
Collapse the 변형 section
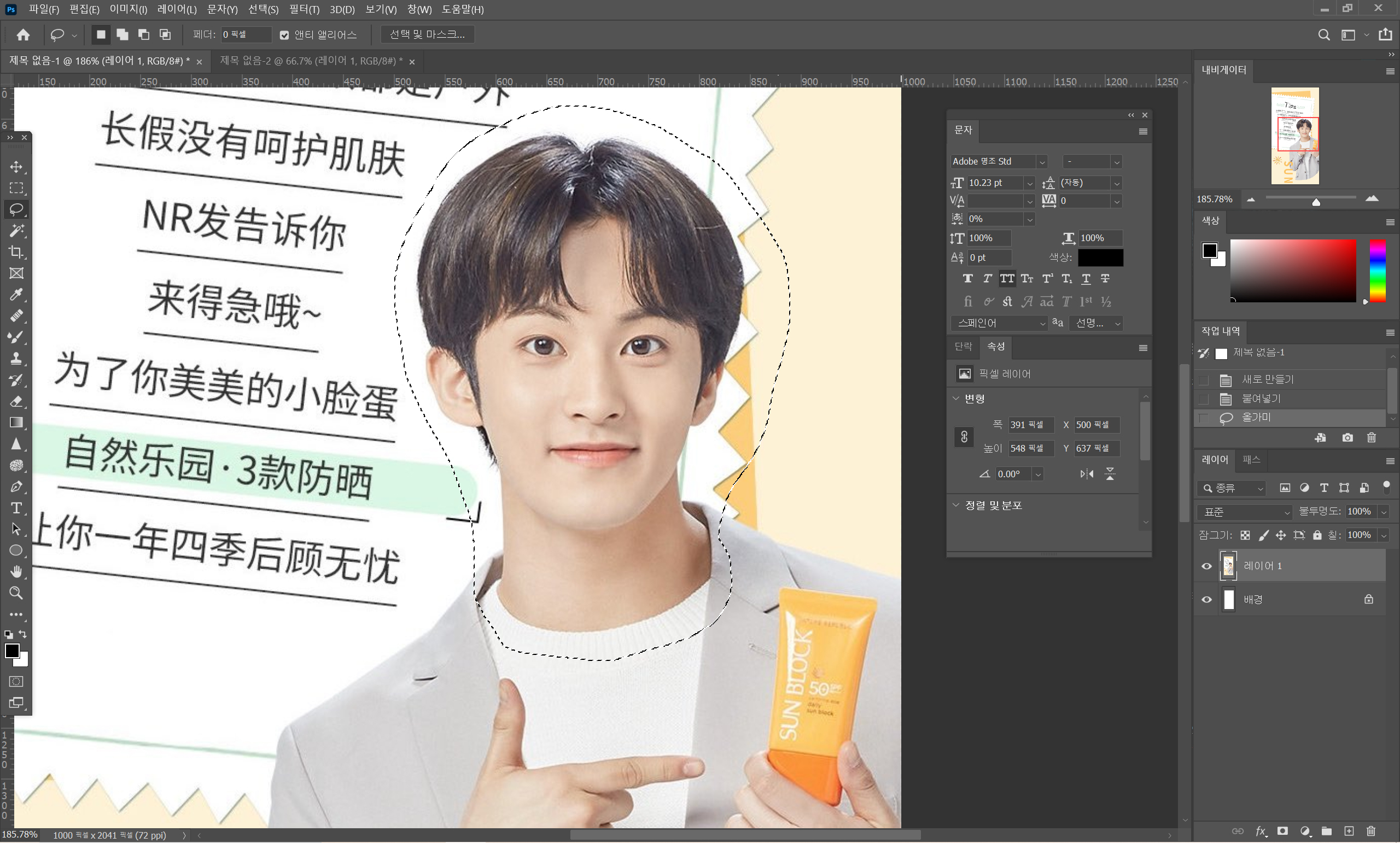956,398
